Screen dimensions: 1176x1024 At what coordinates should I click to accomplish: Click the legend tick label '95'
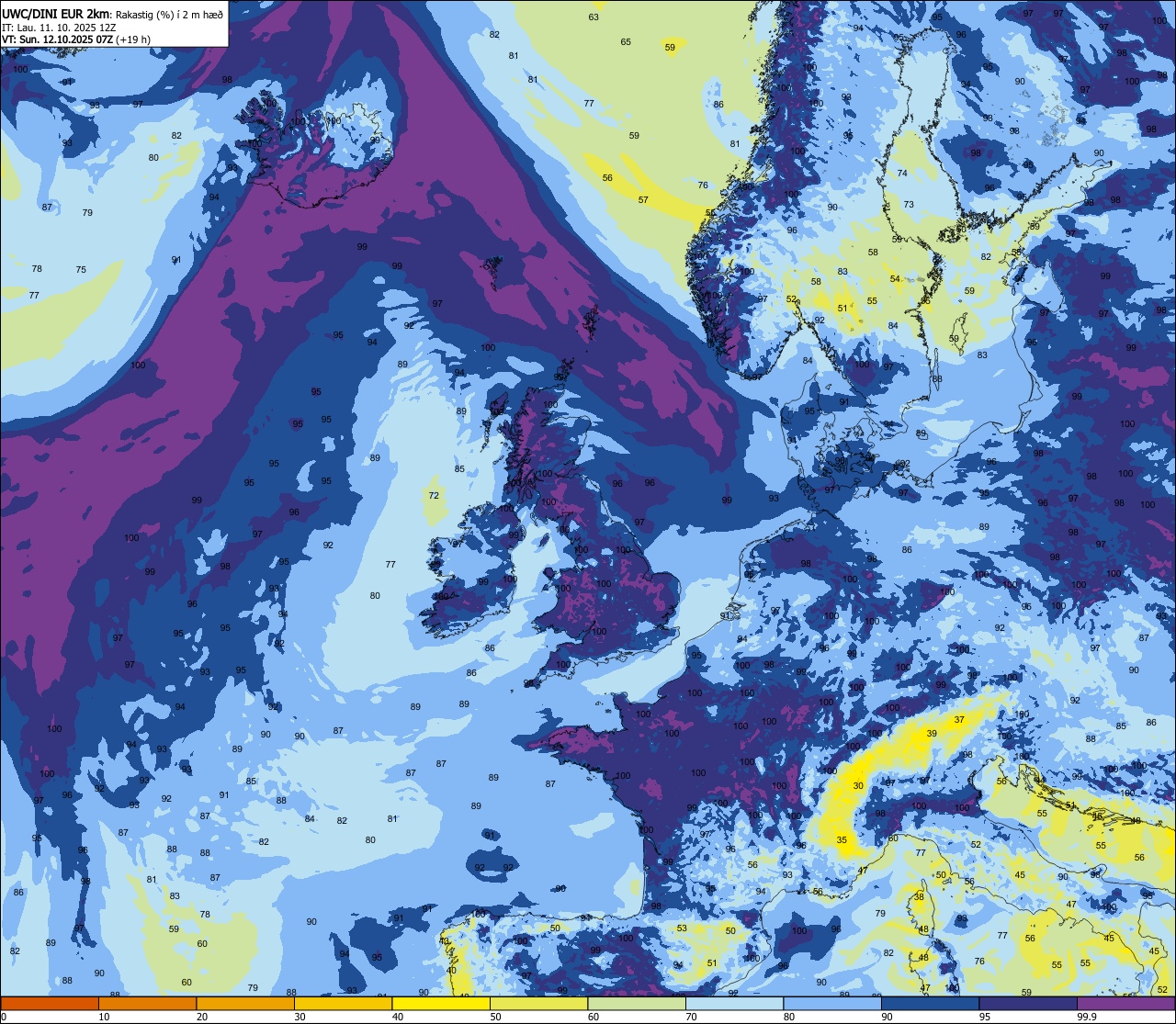point(985,1017)
